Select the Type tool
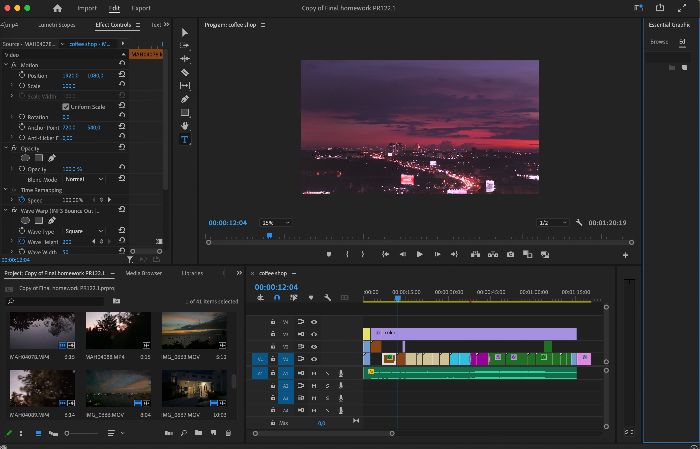The height and width of the screenshot is (449, 700). 185,140
